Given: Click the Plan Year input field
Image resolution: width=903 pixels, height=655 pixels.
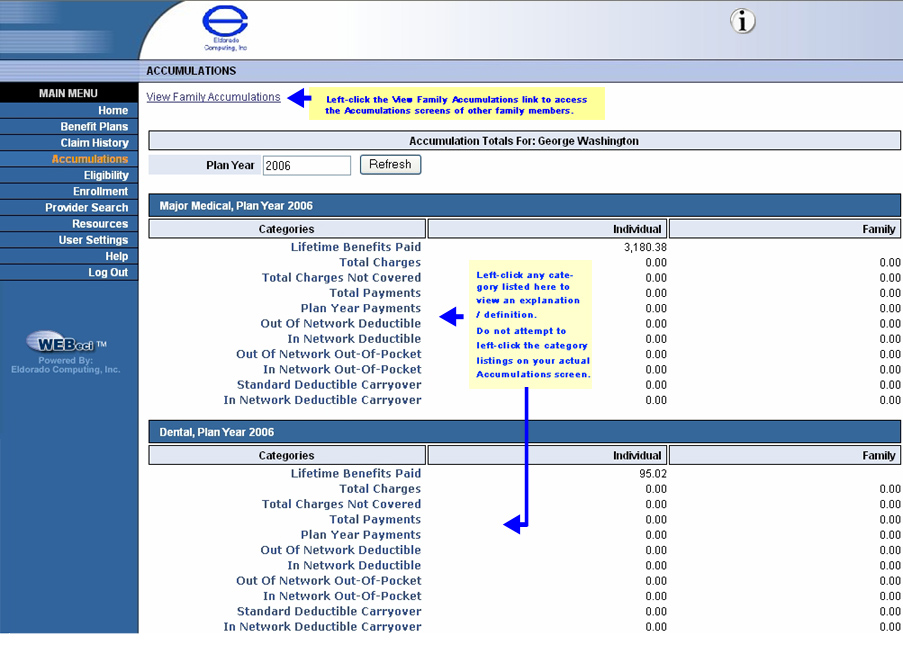Looking at the screenshot, I should pos(306,165).
